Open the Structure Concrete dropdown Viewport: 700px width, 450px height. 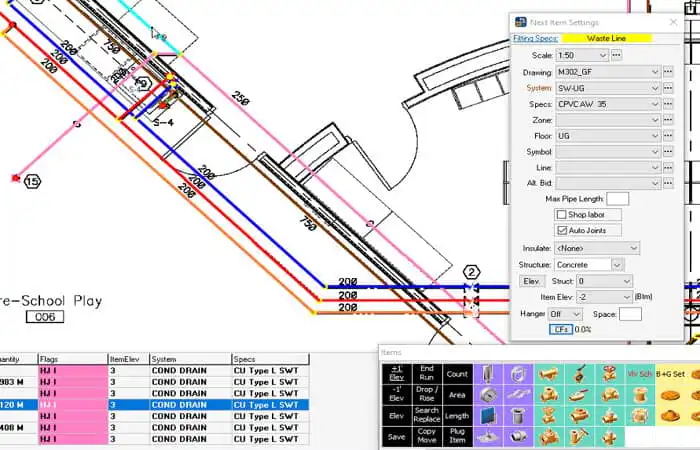tap(588, 265)
